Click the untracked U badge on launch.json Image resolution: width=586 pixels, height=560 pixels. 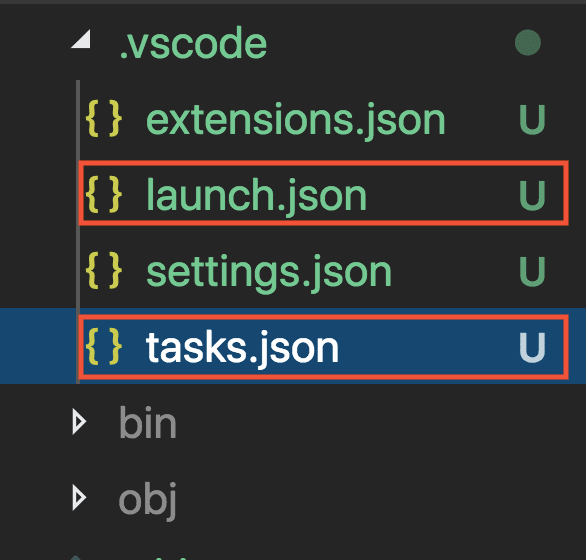click(x=532, y=195)
